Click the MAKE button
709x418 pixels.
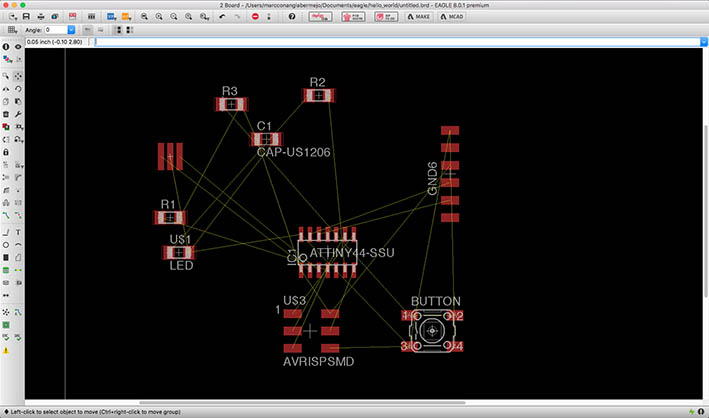click(419, 17)
